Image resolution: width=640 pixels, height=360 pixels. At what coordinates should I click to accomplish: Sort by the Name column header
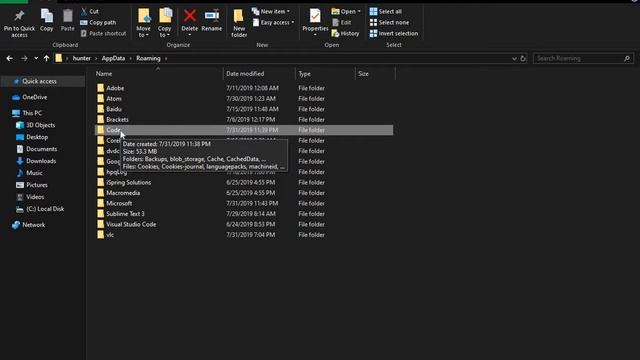point(104,73)
